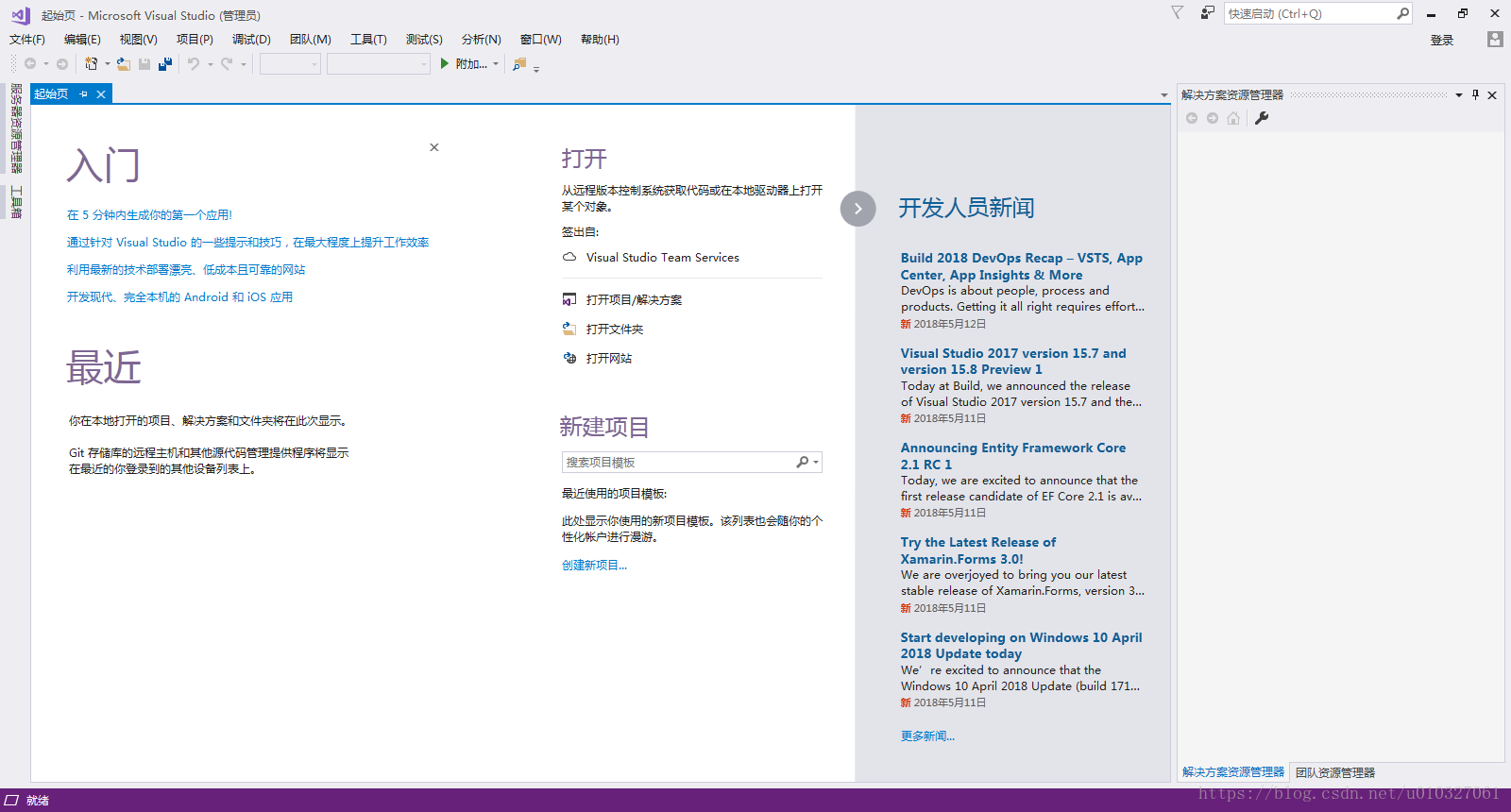Click the Find in Files toolbar icon
The image size is (1511, 812).
tap(519, 64)
